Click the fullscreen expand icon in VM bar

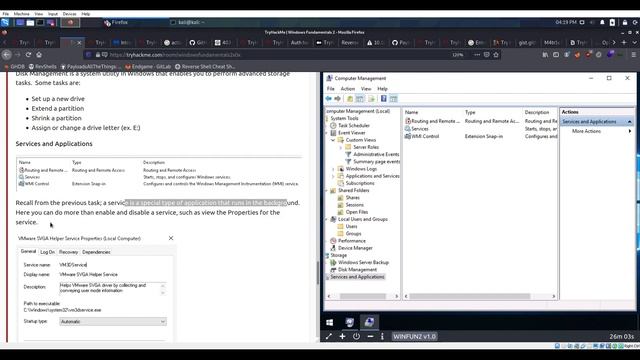click(329, 336)
